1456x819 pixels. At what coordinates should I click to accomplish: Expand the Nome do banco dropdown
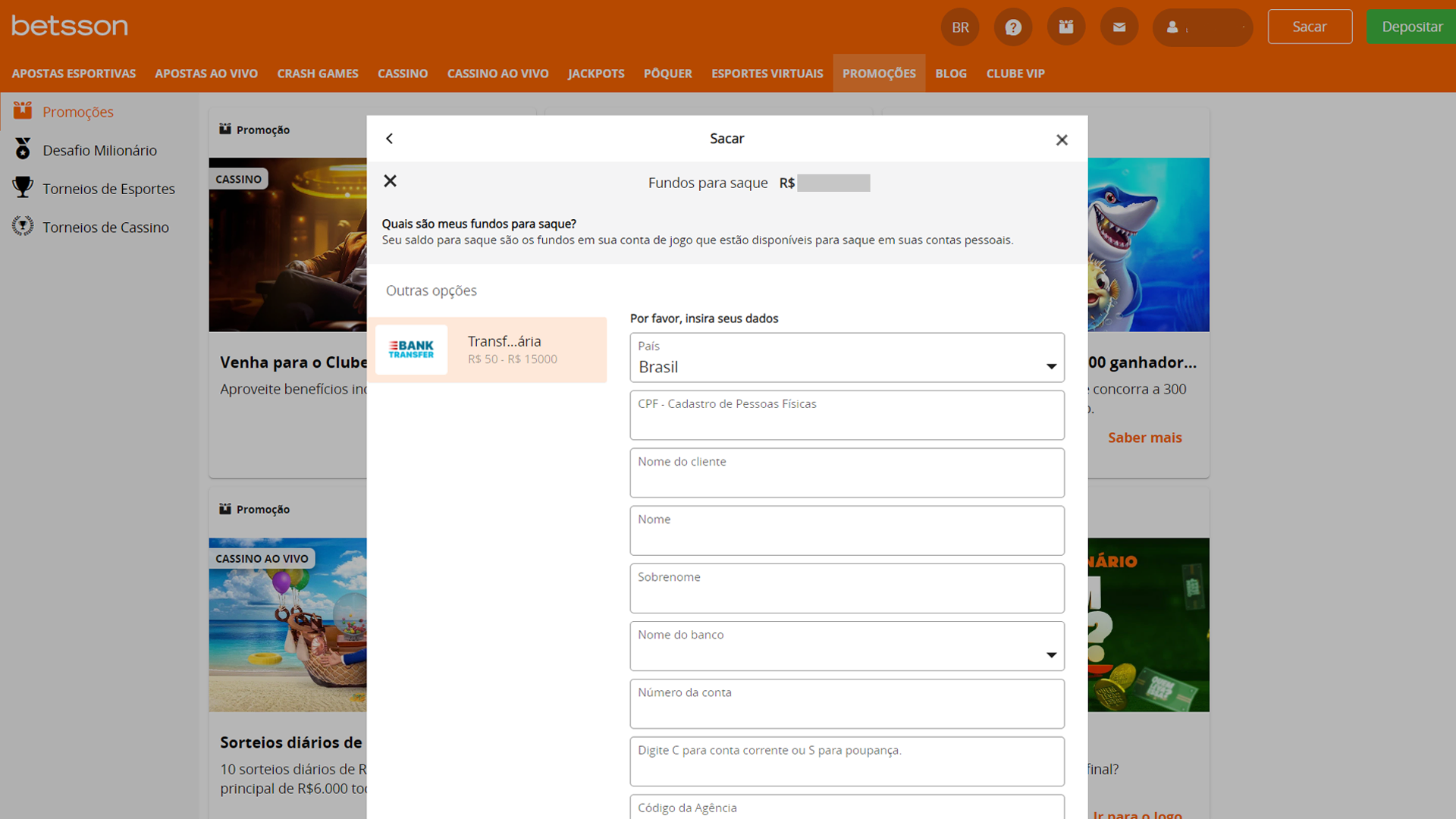847,646
